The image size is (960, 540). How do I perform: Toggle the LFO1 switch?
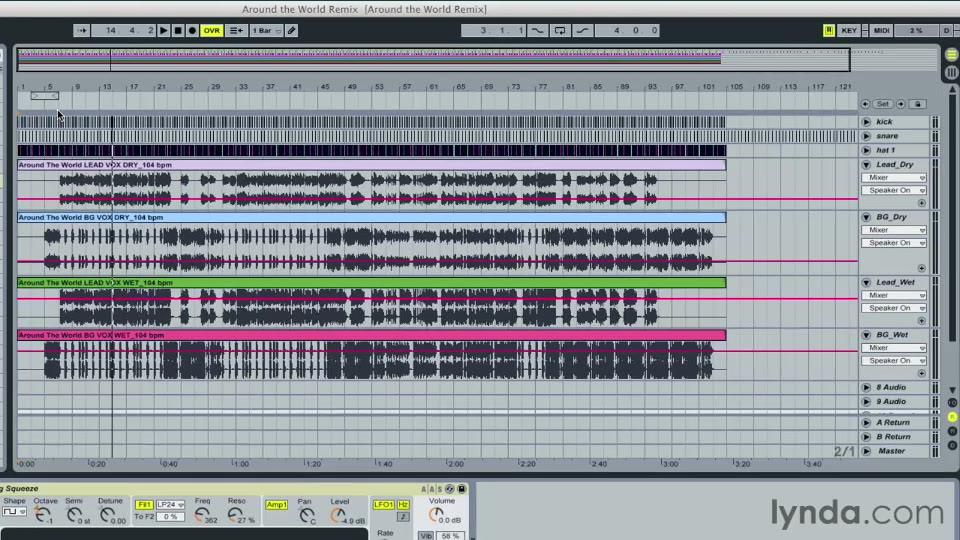tap(383, 504)
